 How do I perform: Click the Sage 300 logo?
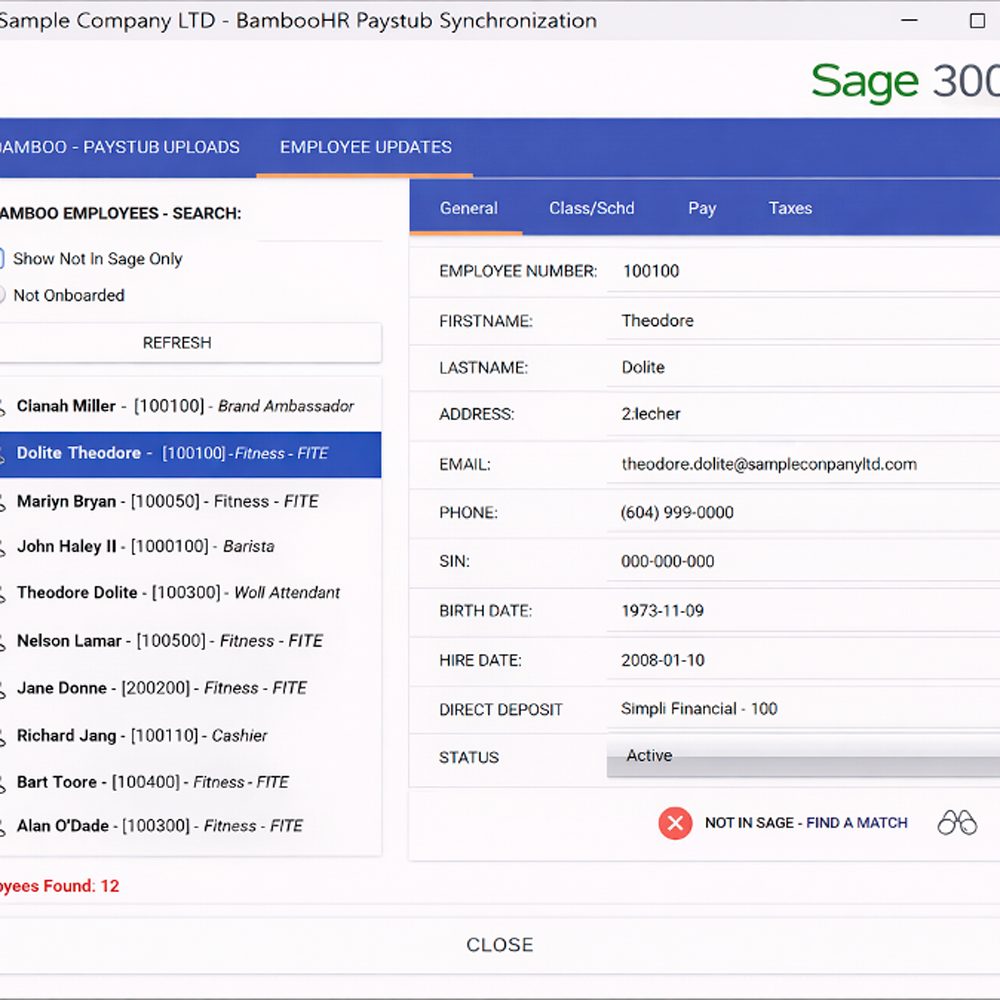tap(906, 82)
